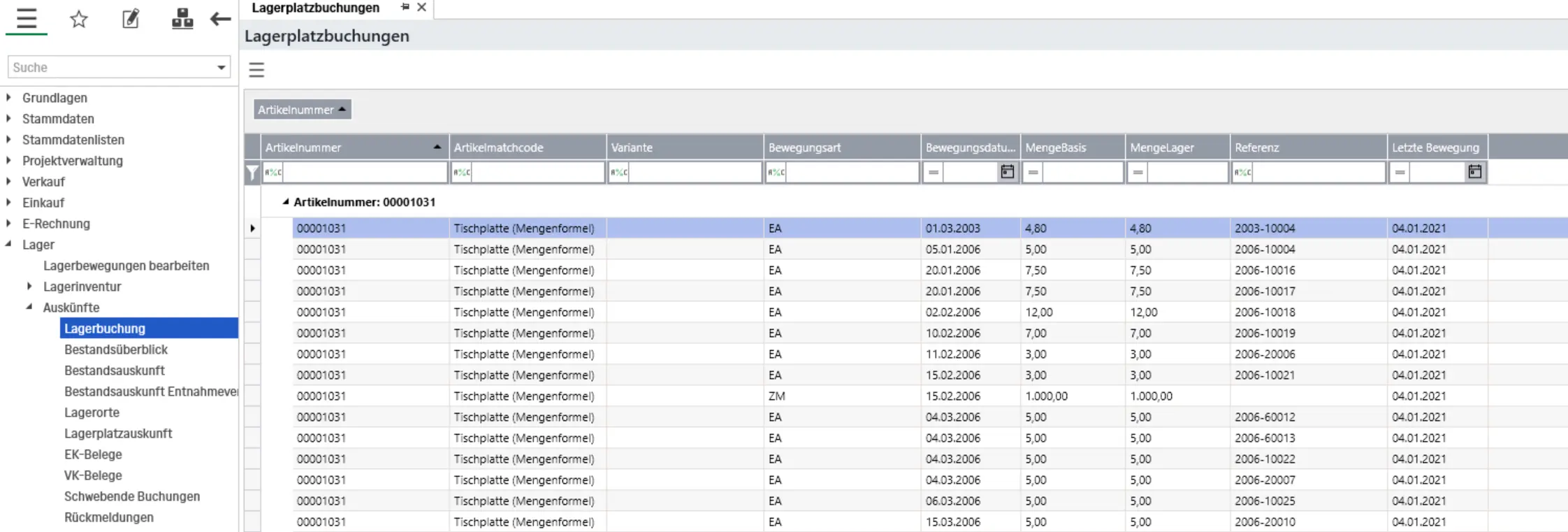Image resolution: width=1568 pixels, height=532 pixels.
Task: Expand the Stammdaten tree node
Action: tap(8, 119)
